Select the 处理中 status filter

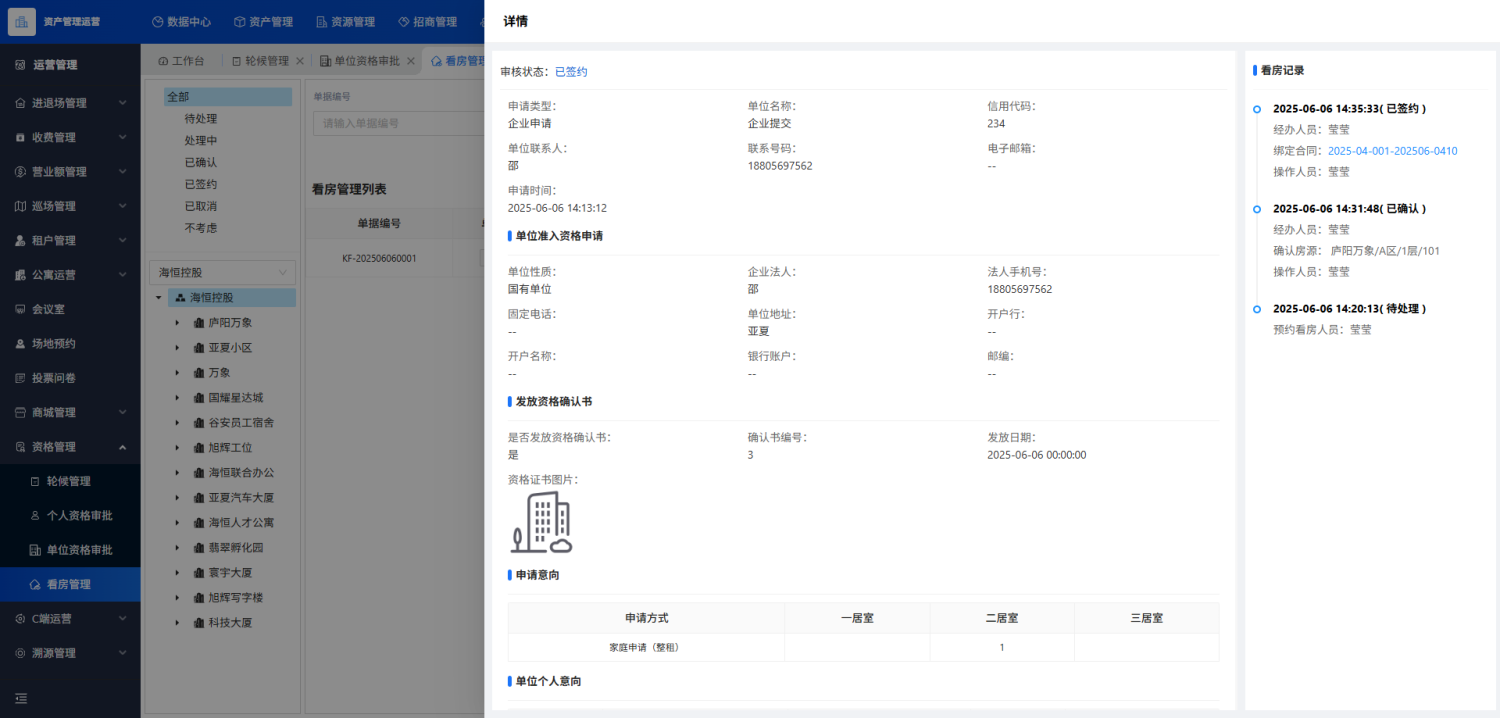point(201,141)
